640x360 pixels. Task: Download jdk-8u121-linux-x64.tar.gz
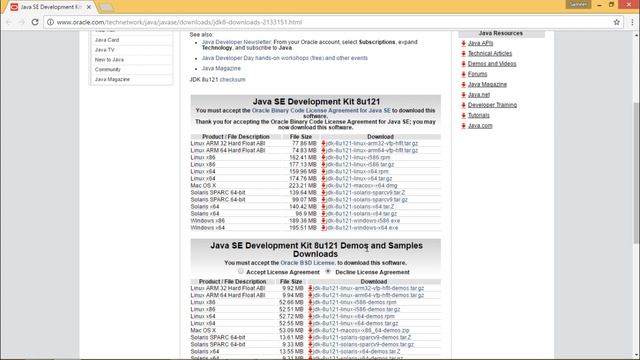(359, 178)
